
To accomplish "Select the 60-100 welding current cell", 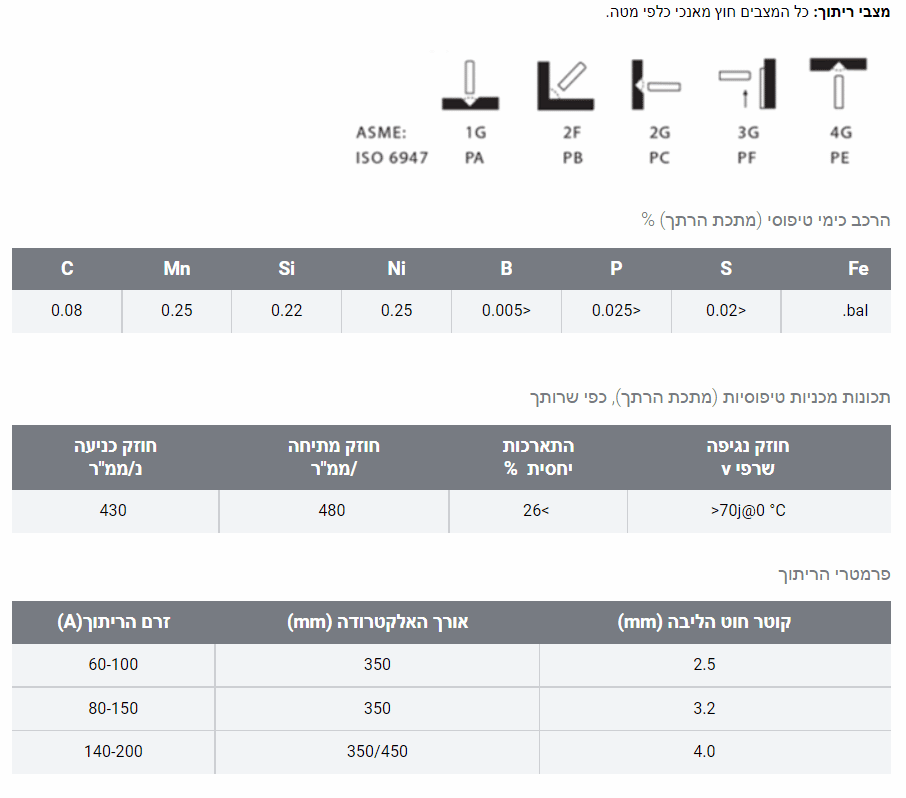I will pyautogui.click(x=113, y=665).
